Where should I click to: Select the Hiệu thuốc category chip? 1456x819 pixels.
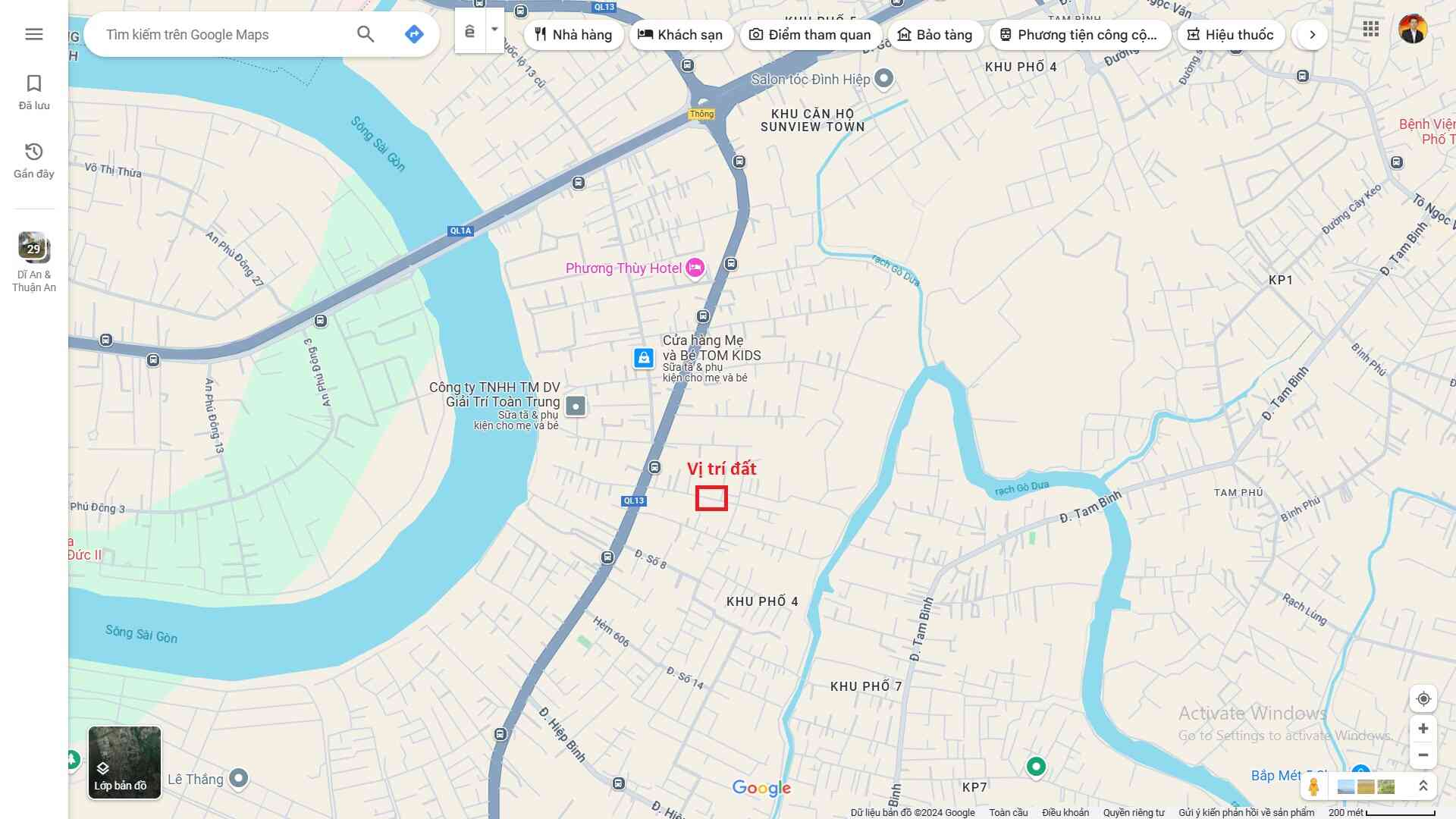click(1230, 35)
